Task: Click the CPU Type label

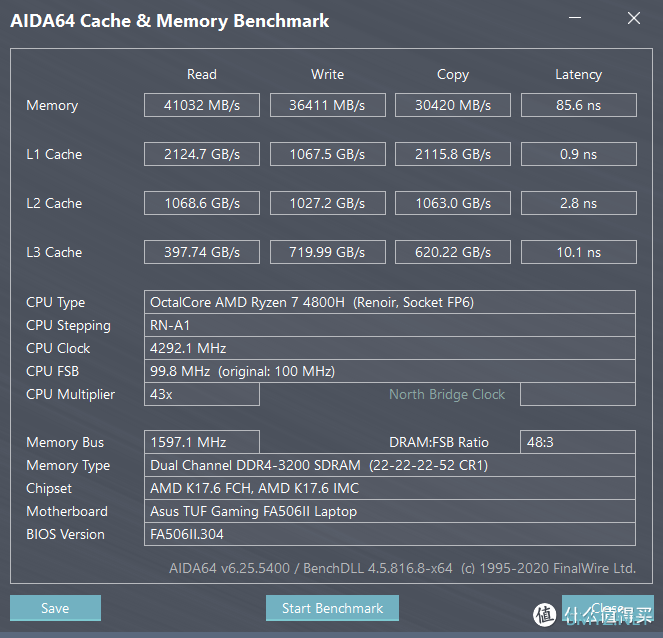Action: 55,303
